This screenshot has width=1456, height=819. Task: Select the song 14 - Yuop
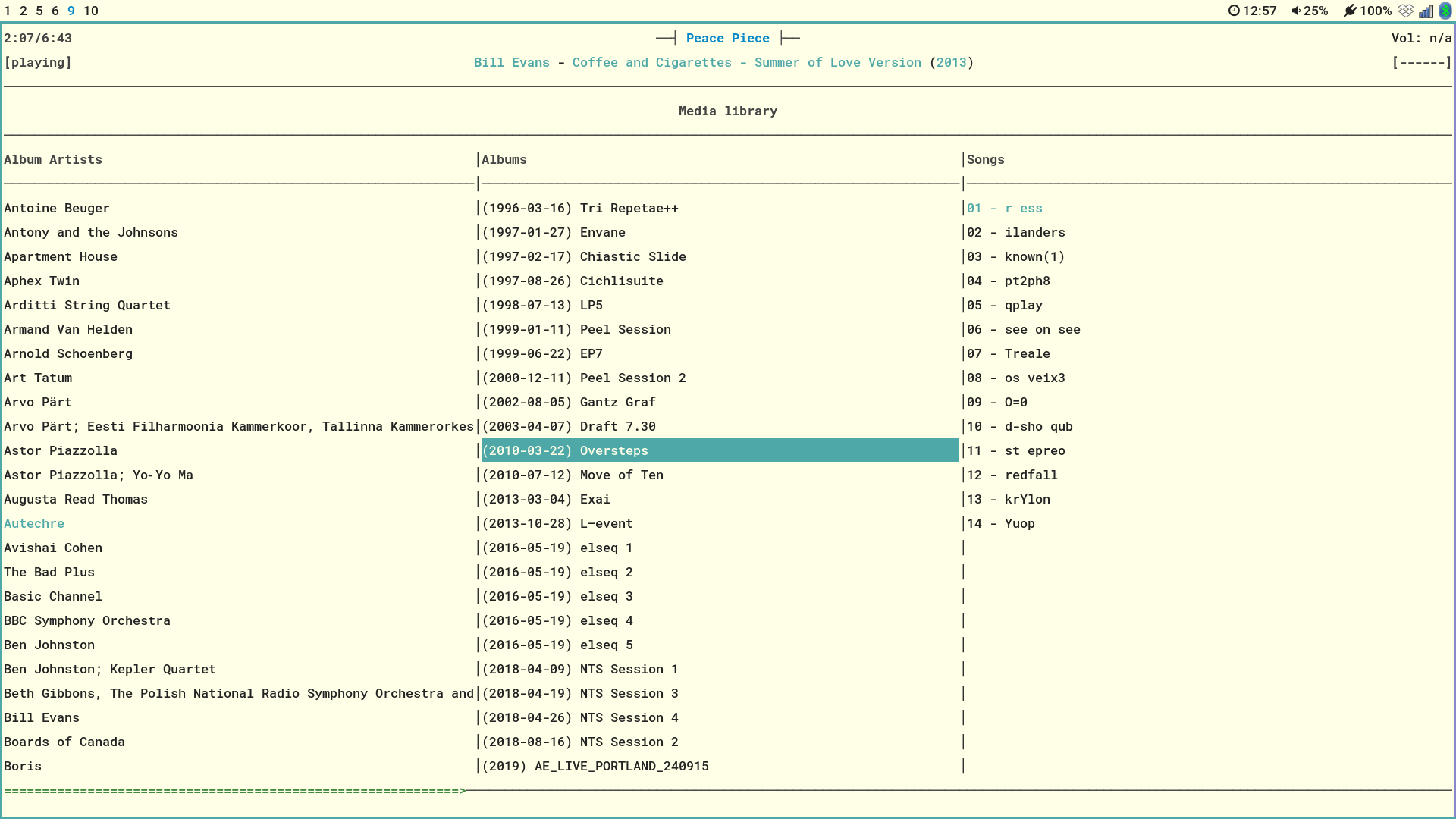1000,523
